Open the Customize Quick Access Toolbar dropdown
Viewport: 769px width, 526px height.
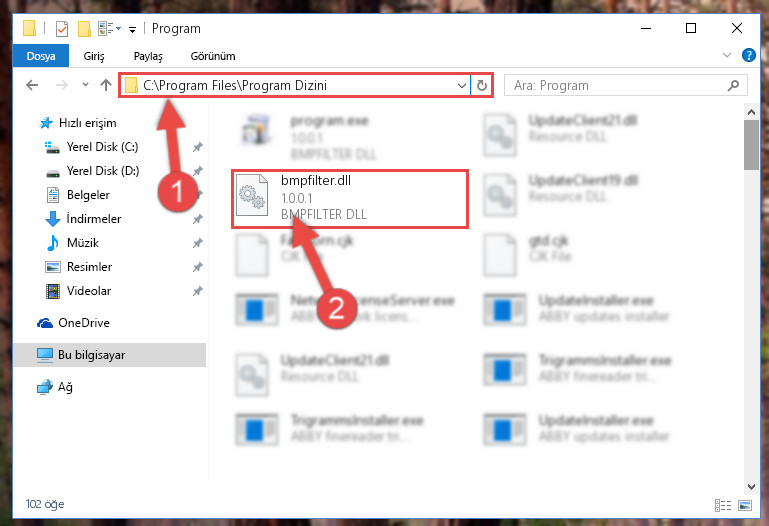132,30
